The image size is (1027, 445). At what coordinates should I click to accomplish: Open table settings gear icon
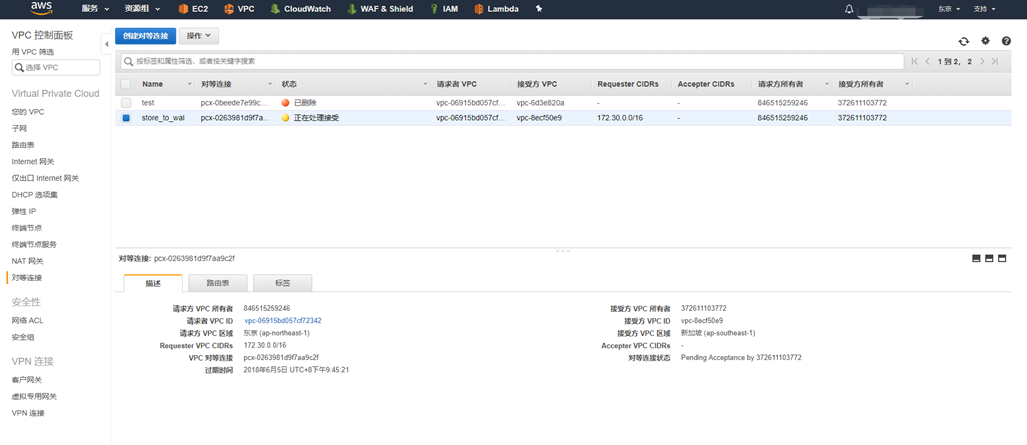[x=985, y=41]
